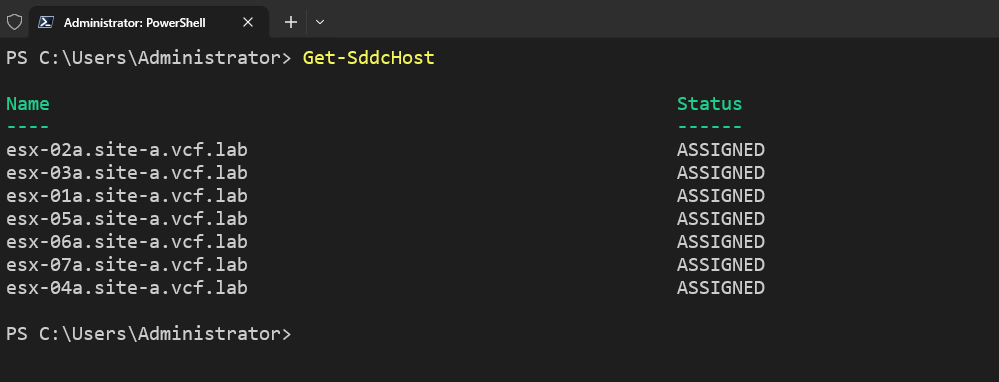The width and height of the screenshot is (999, 382).
Task: Click host esx-03a.site-a.vcf.lab
Action: [x=127, y=173]
